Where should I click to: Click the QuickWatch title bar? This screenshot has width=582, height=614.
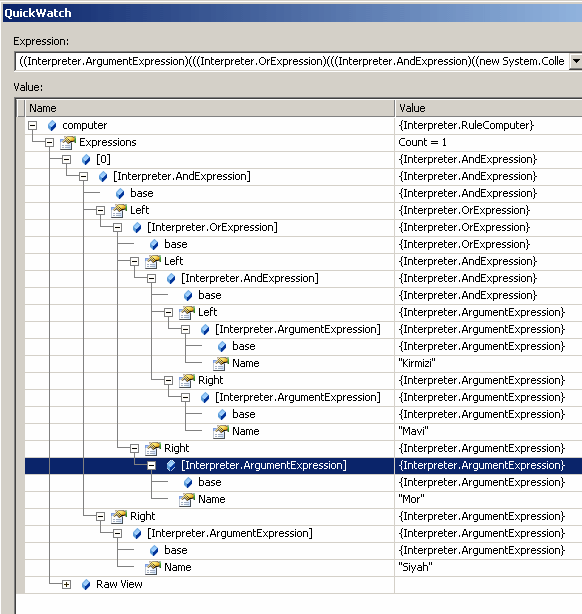click(x=292, y=13)
